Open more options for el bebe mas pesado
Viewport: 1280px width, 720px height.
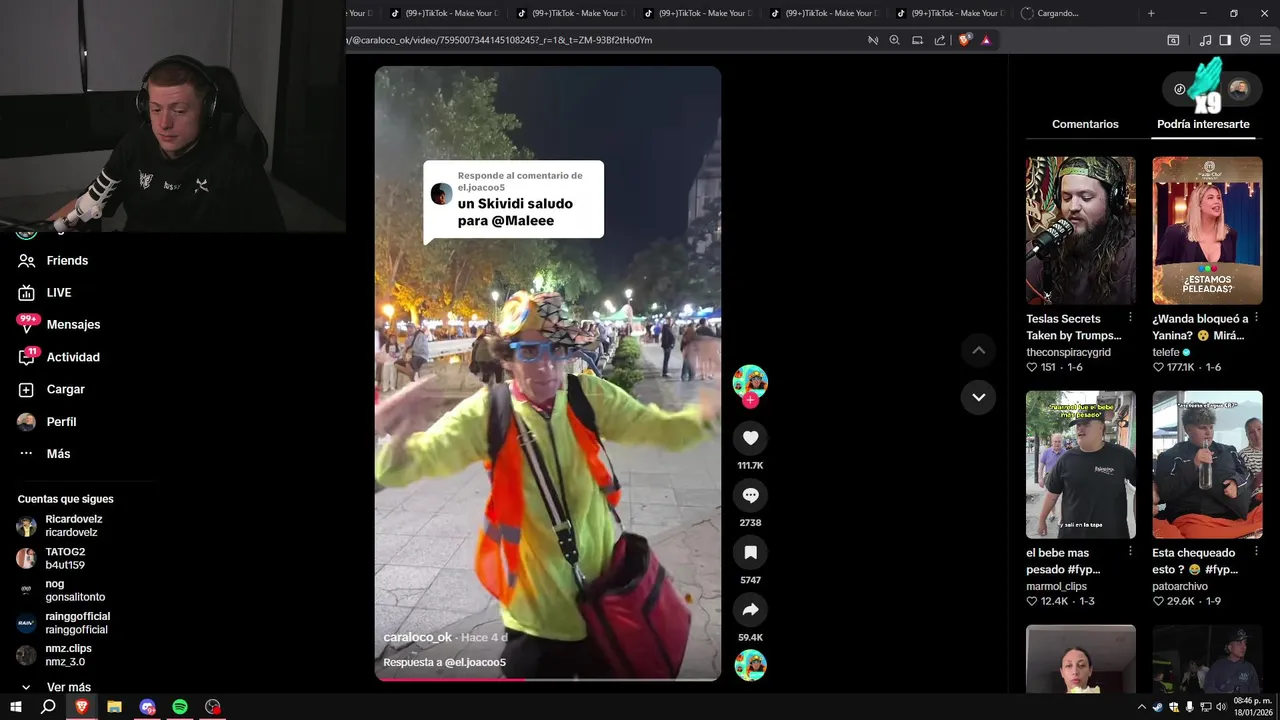click(x=1130, y=551)
